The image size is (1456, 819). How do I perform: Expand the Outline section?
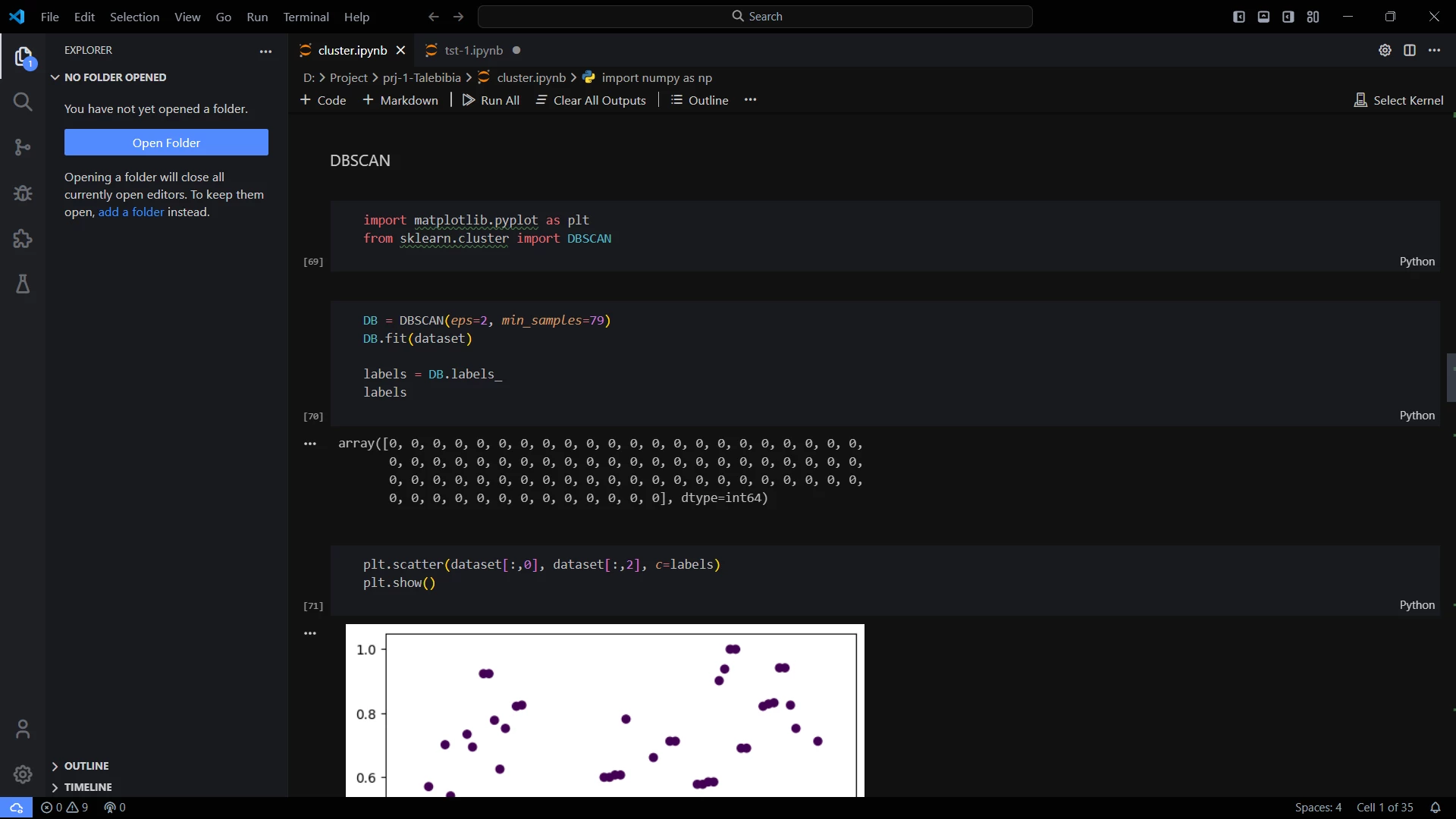tap(86, 766)
